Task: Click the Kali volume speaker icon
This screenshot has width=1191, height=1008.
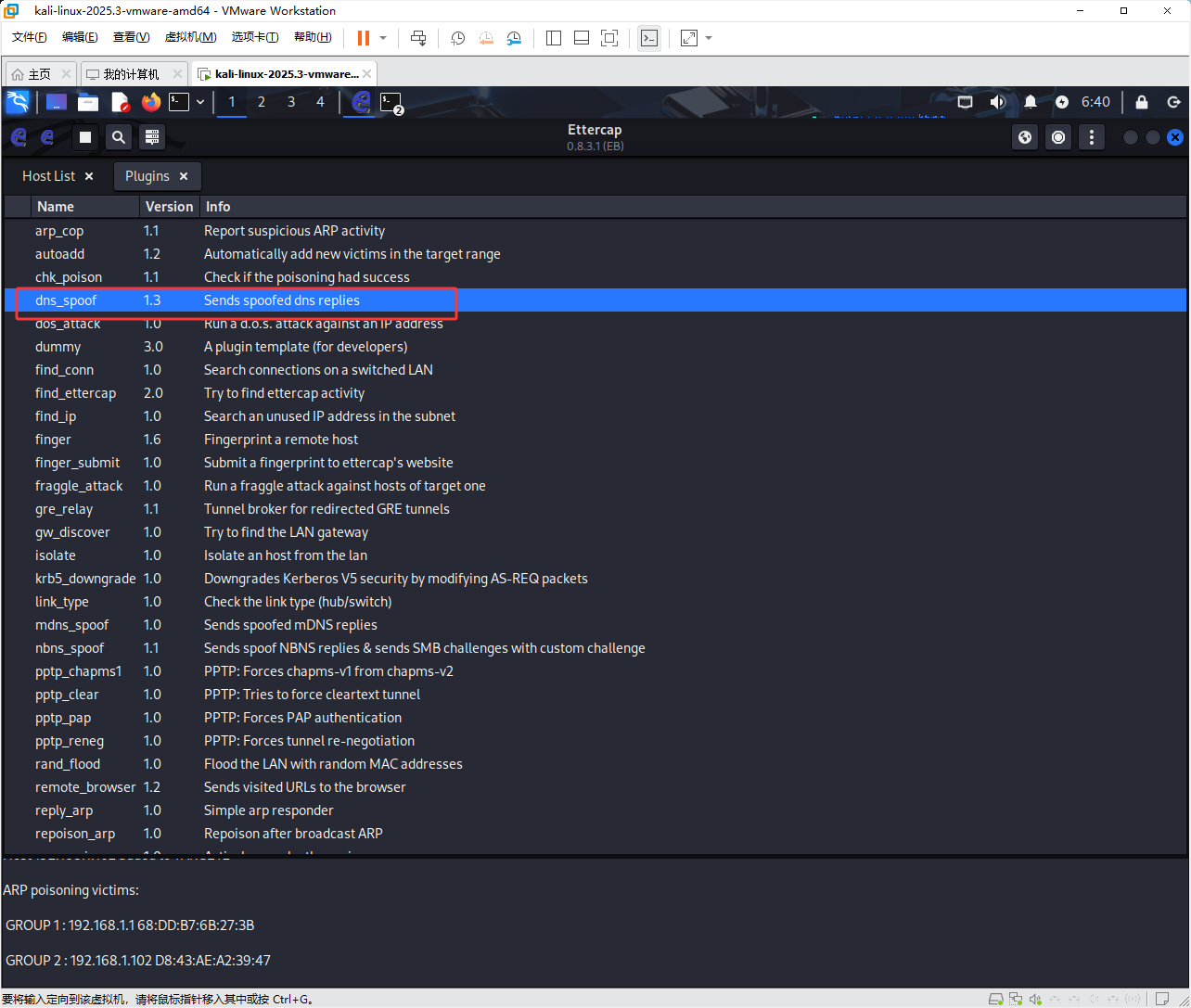Action: click(997, 102)
